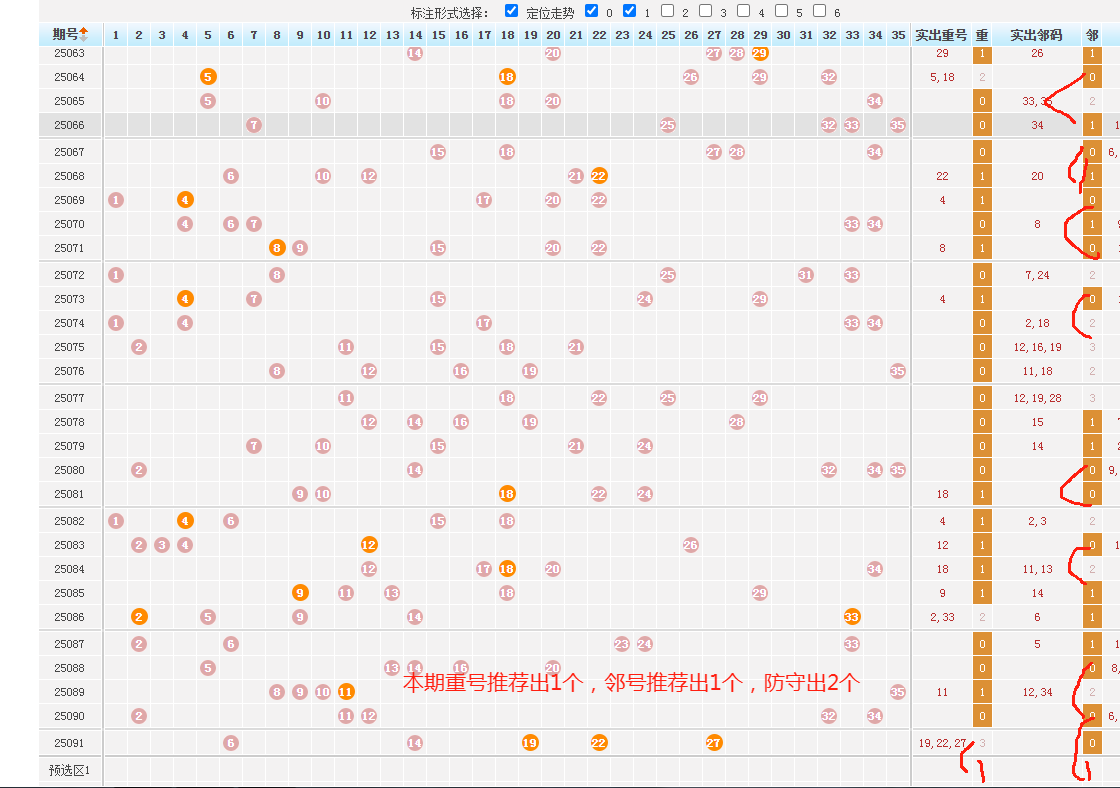Select period row label 25080
Viewport: 1120px width, 788px height.
click(x=69, y=470)
